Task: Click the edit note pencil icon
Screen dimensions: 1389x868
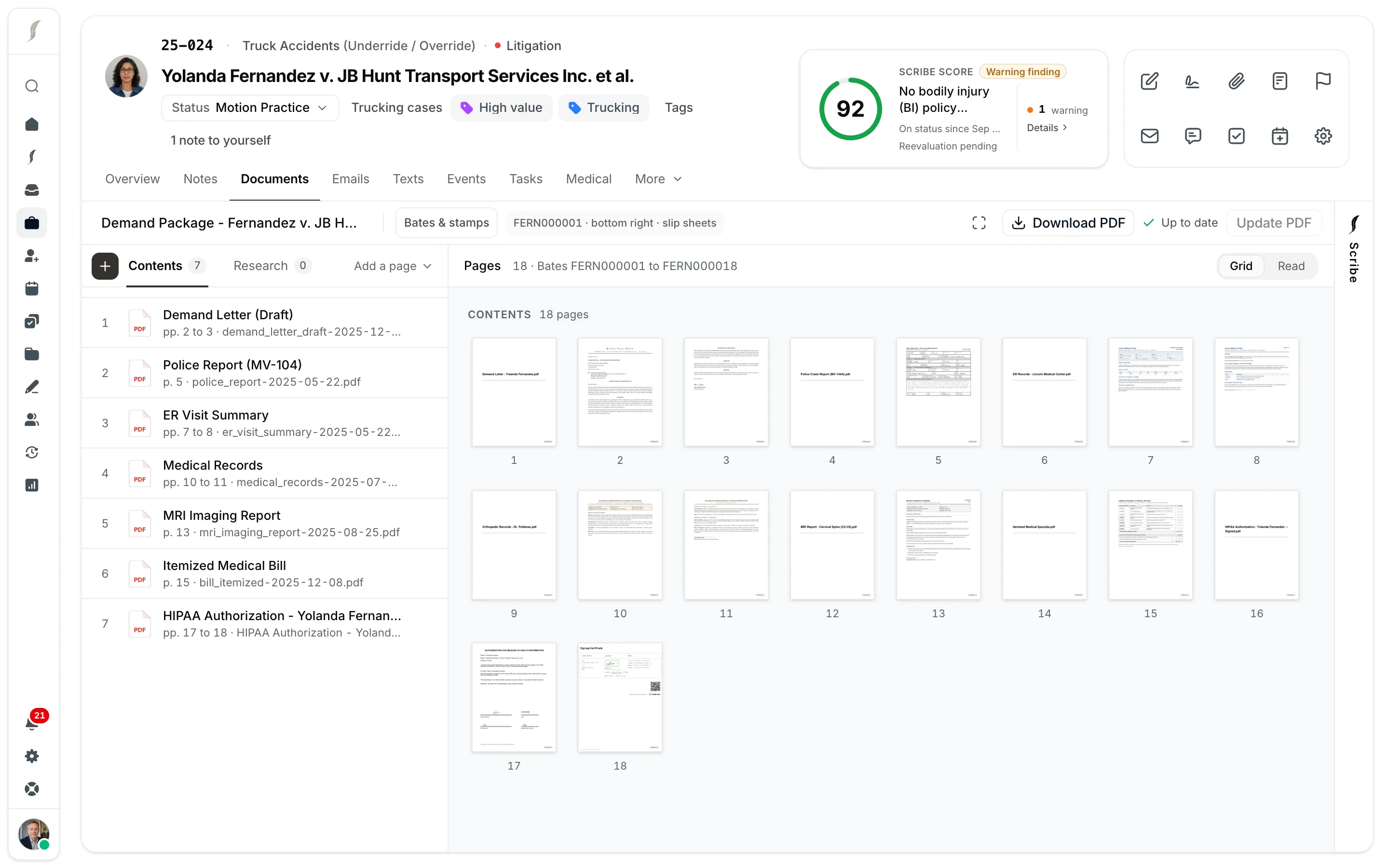Action: click(1149, 81)
